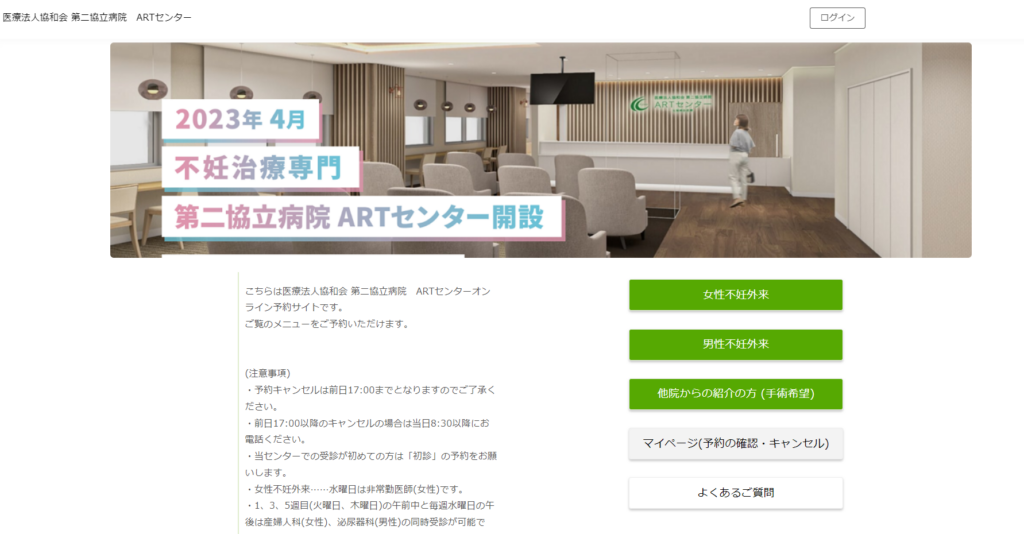Open マイページ (予約の確認・キャンセル)
Viewport: 1024px width, 534px height.
735,443
